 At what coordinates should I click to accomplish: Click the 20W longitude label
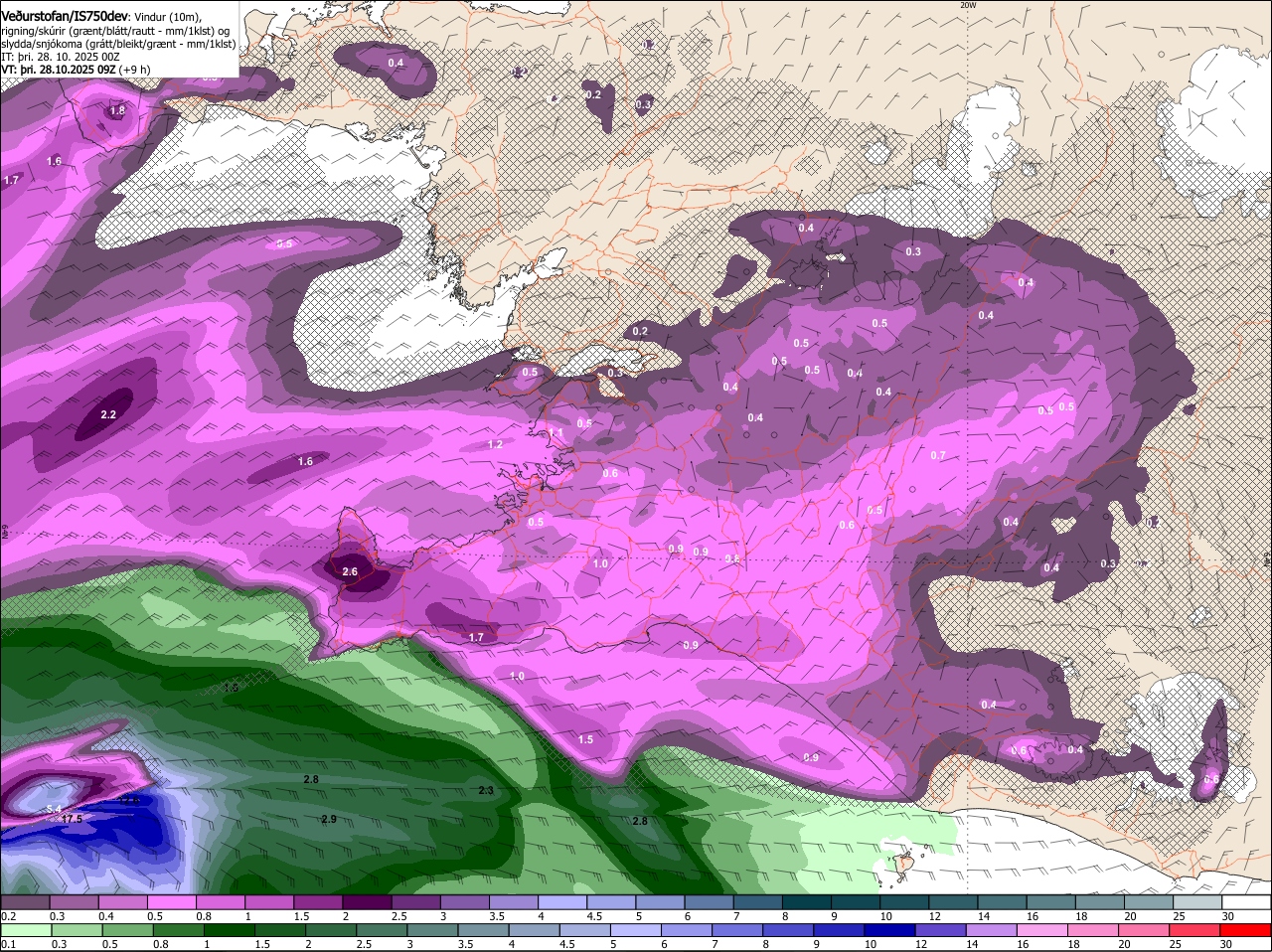(968, 5)
